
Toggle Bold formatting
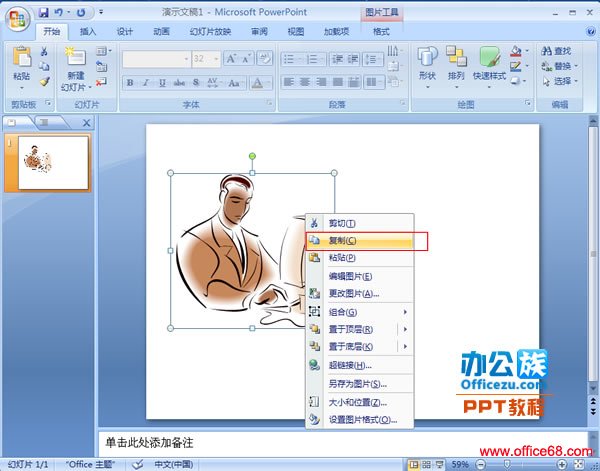point(130,82)
